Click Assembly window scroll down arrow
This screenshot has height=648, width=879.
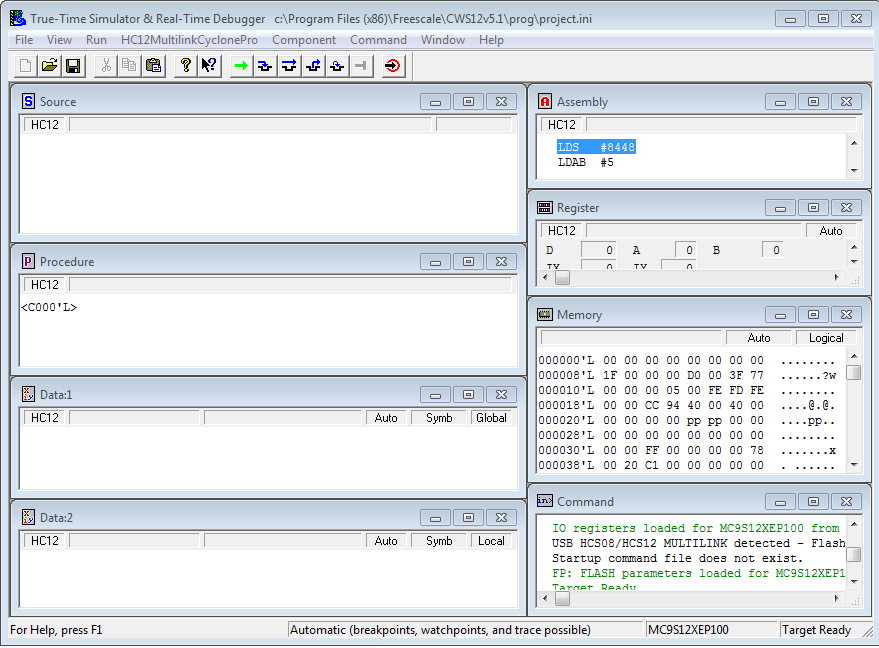click(854, 170)
